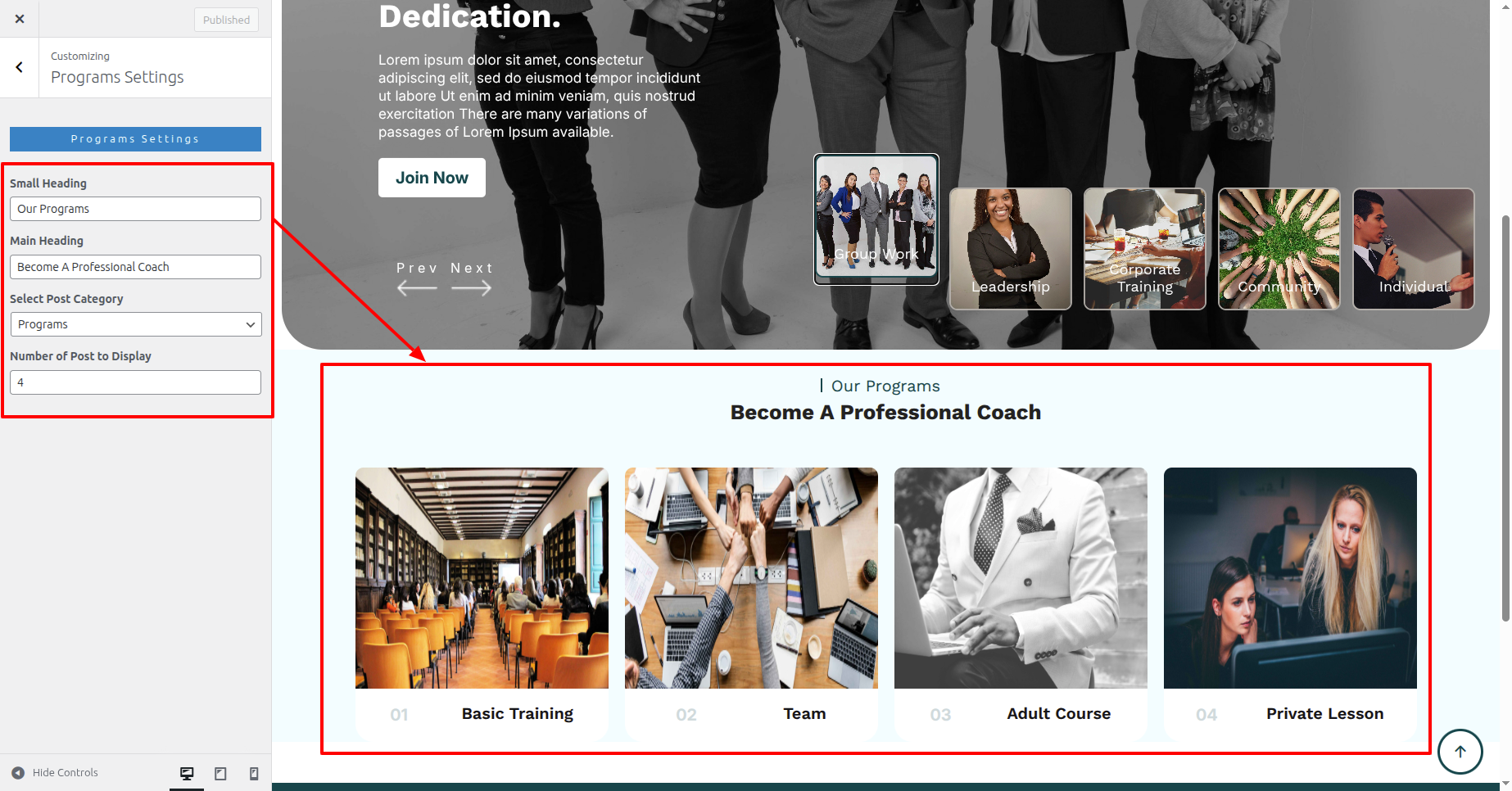Go back using the left chevron arrow
Screen dimensions: 1512x791
20,67
